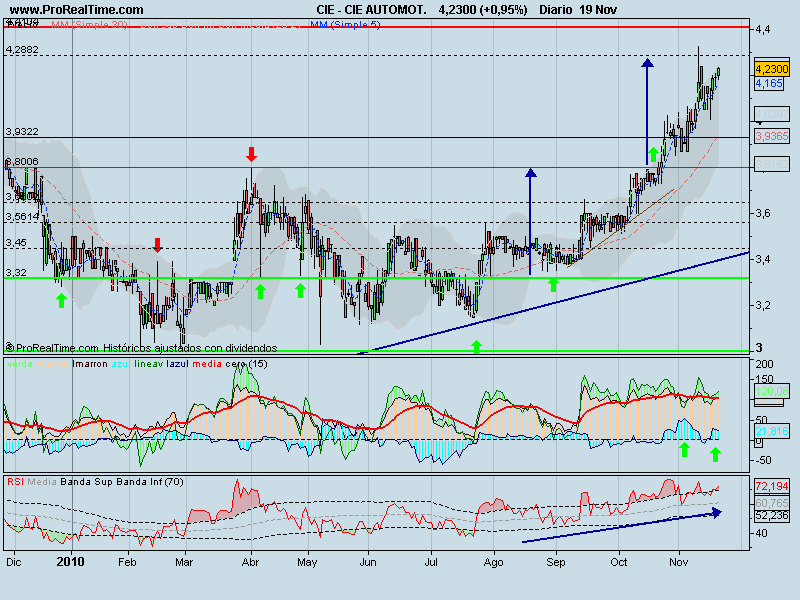Viewport: 800px width, 600px height.
Task: Click the 60,765 RSI value box
Action: pyautogui.click(x=772, y=503)
